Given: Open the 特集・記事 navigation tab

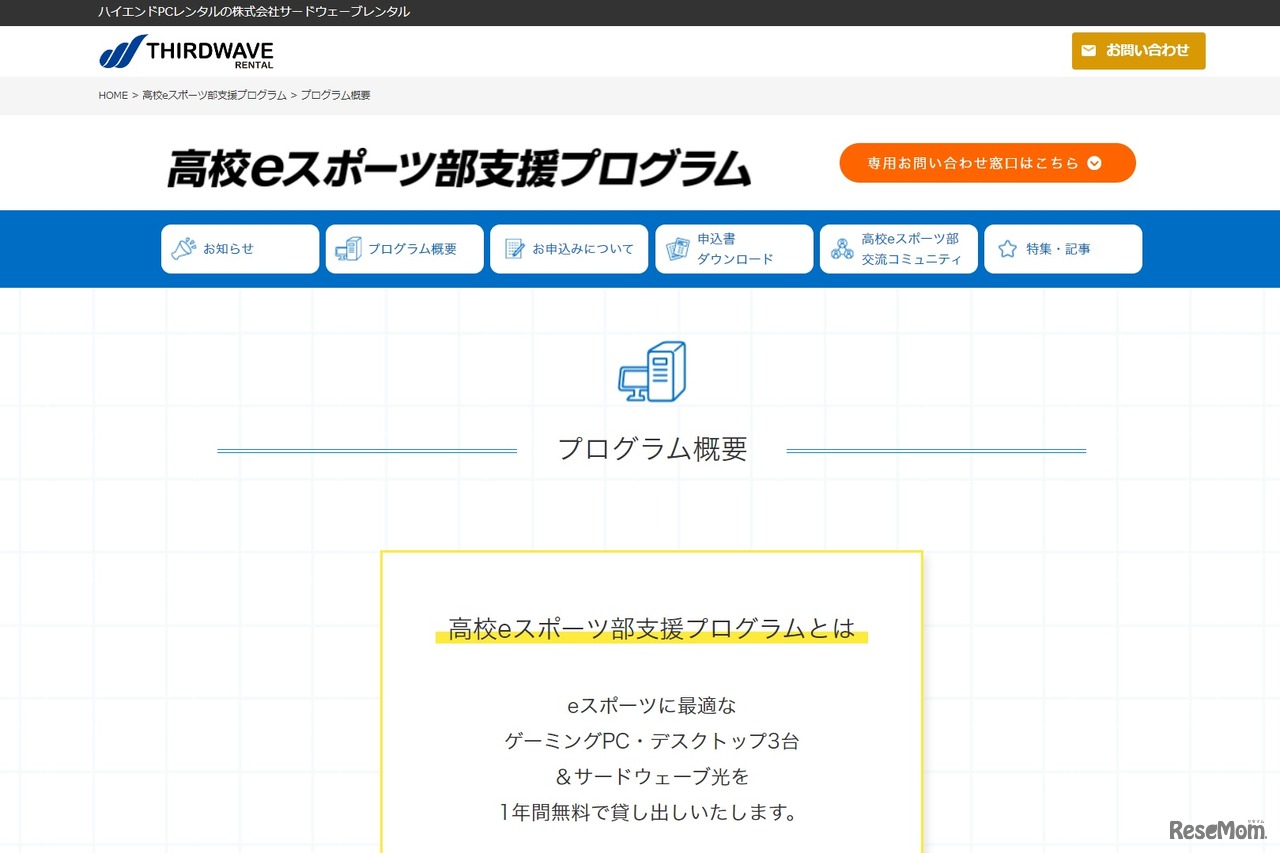Looking at the screenshot, I should 1063,249.
